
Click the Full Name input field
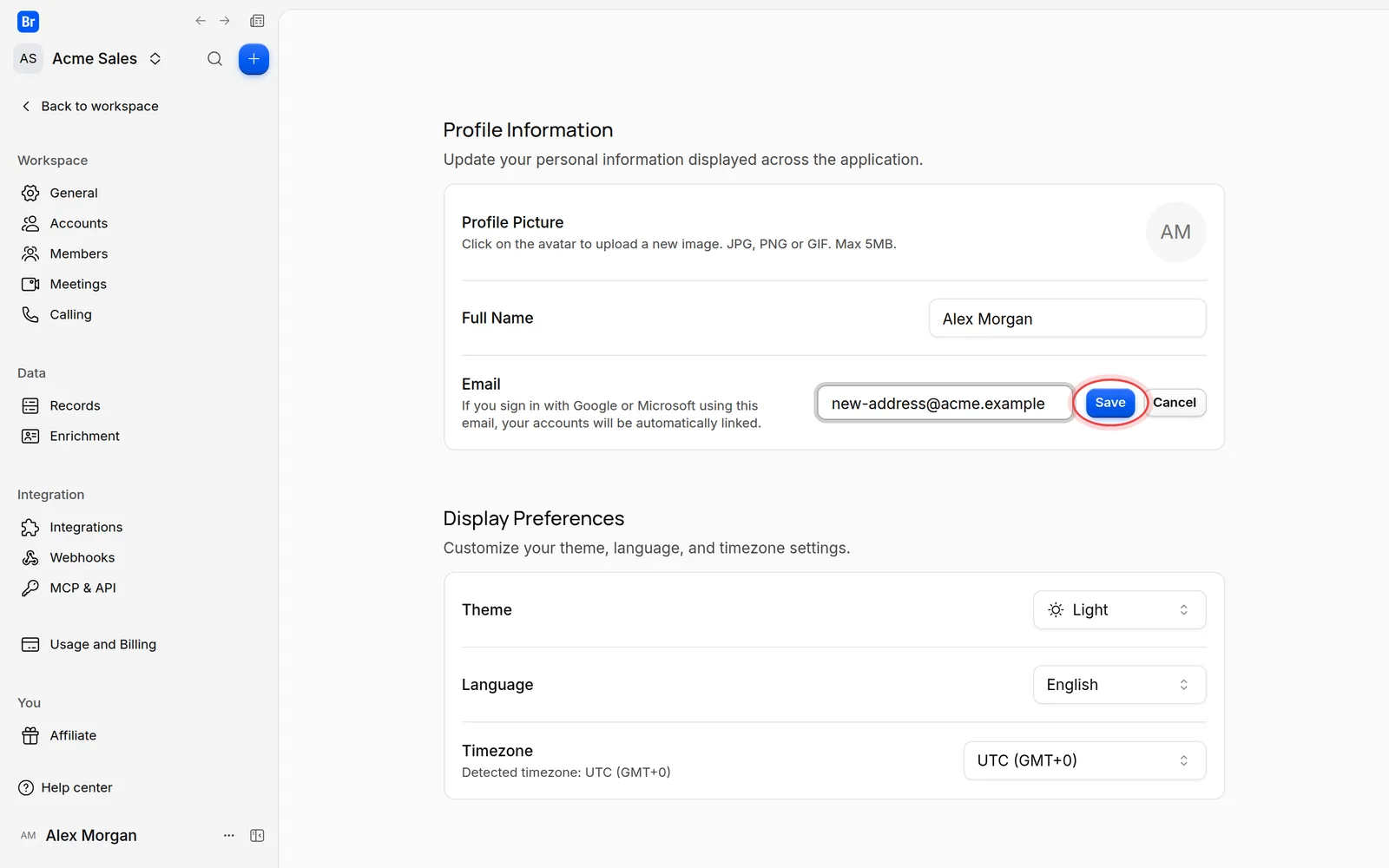pos(1067,319)
